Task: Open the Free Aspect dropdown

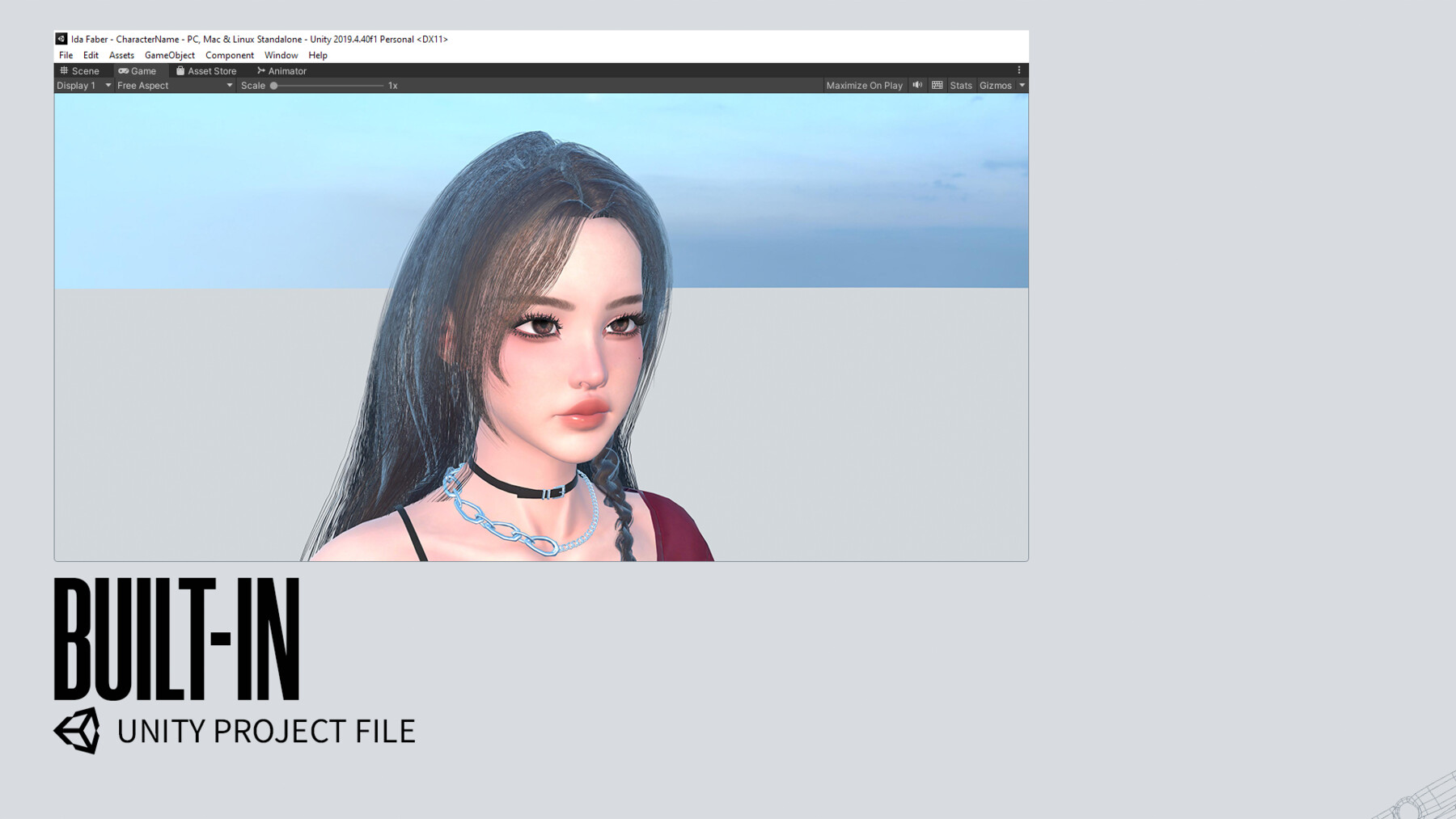Action: coord(175,86)
